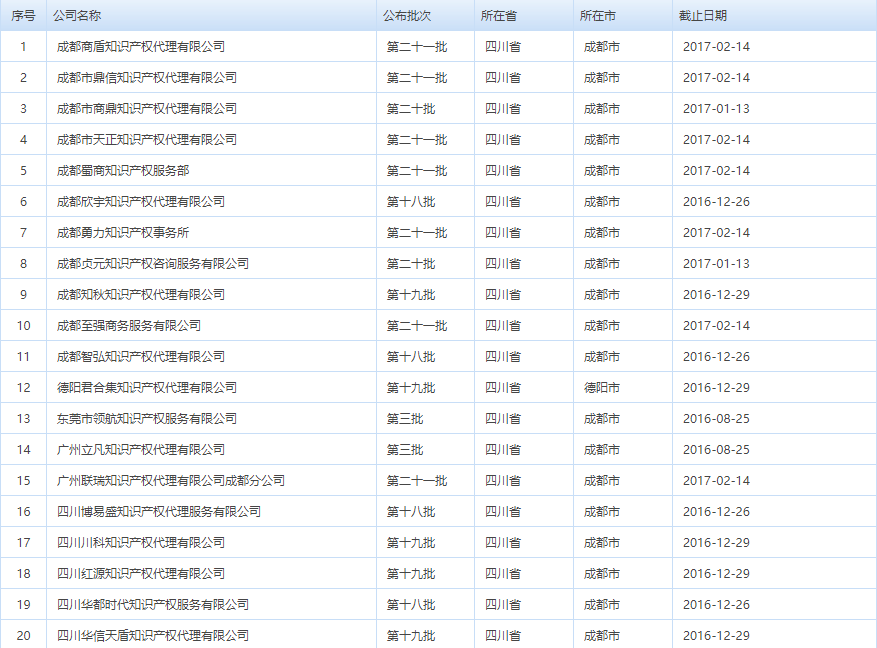
Task: Select 成都市天正知识产权代理有限公司 company name
Action: pyautogui.click(x=147, y=140)
